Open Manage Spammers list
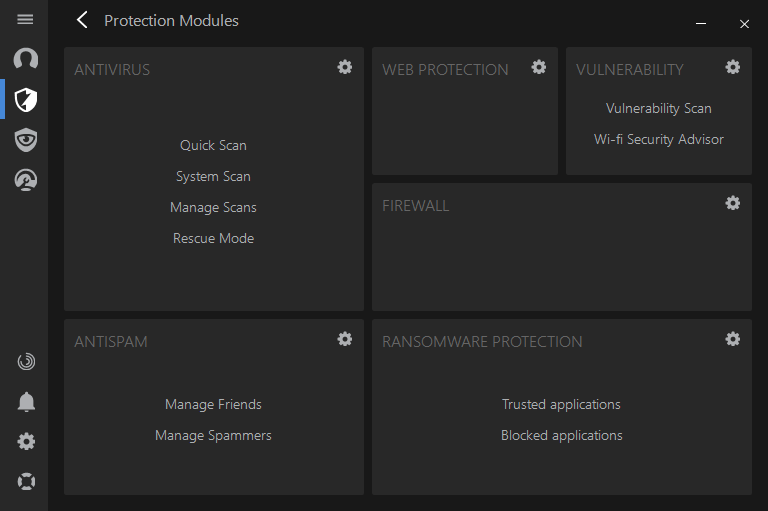This screenshot has height=511, width=768. [213, 436]
